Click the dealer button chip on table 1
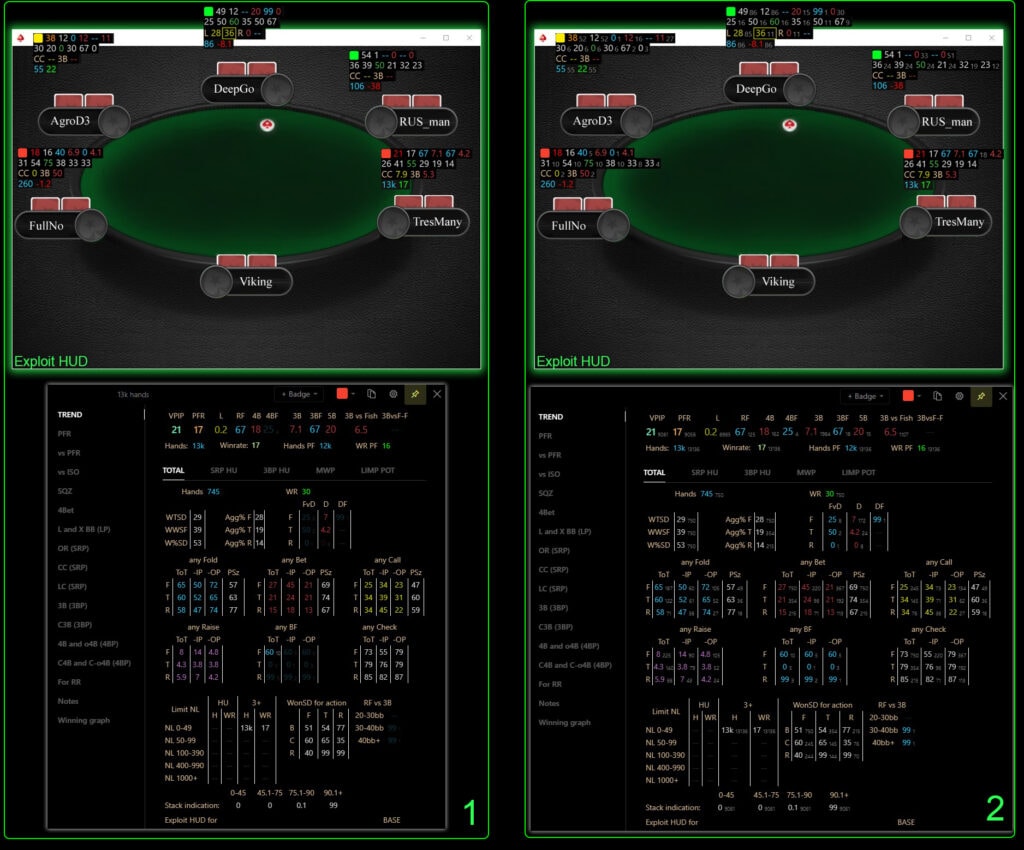 pos(267,125)
